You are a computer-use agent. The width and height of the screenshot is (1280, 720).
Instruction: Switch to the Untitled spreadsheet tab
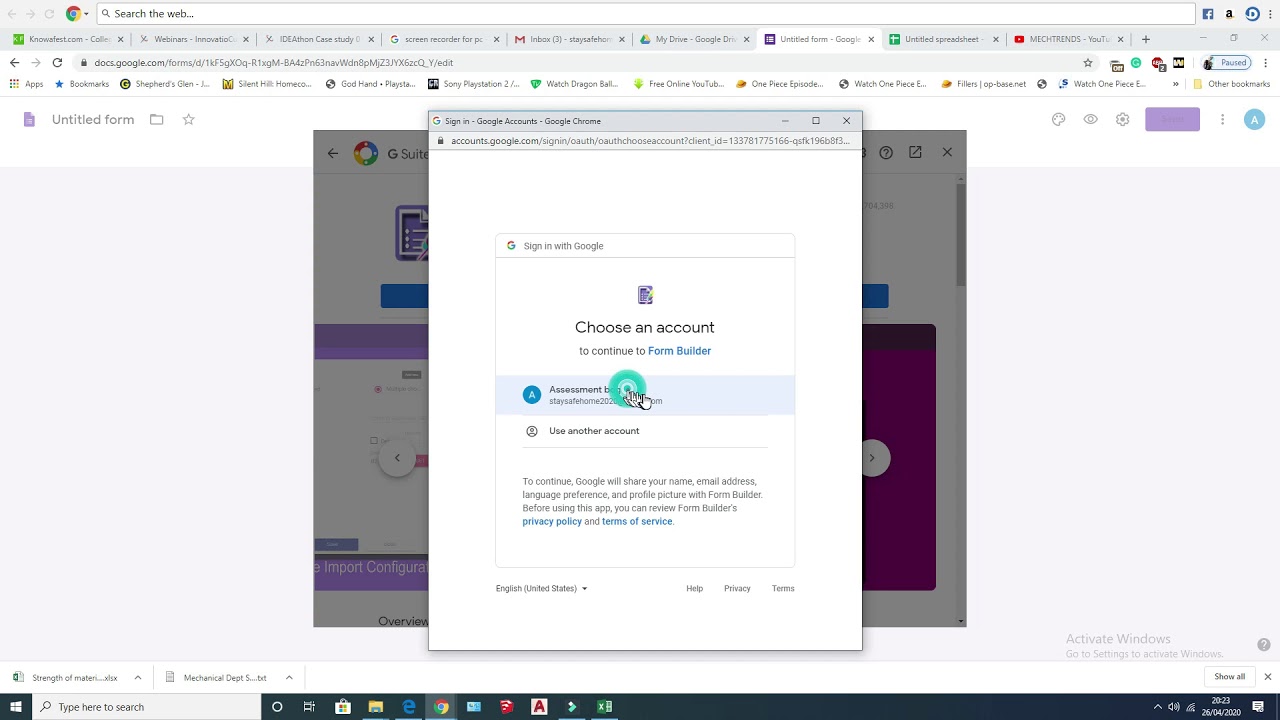(x=944, y=39)
